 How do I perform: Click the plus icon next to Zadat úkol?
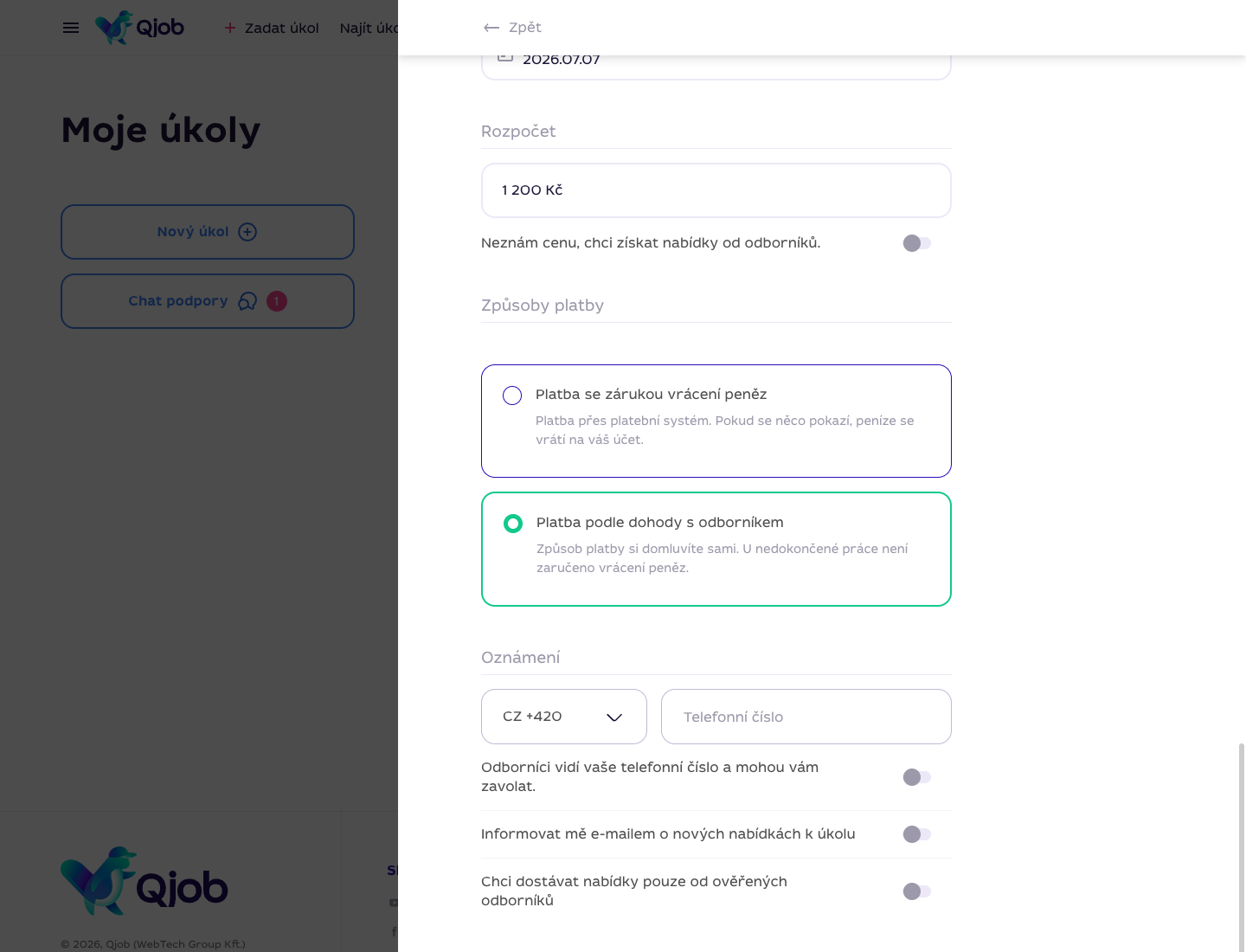pos(230,28)
